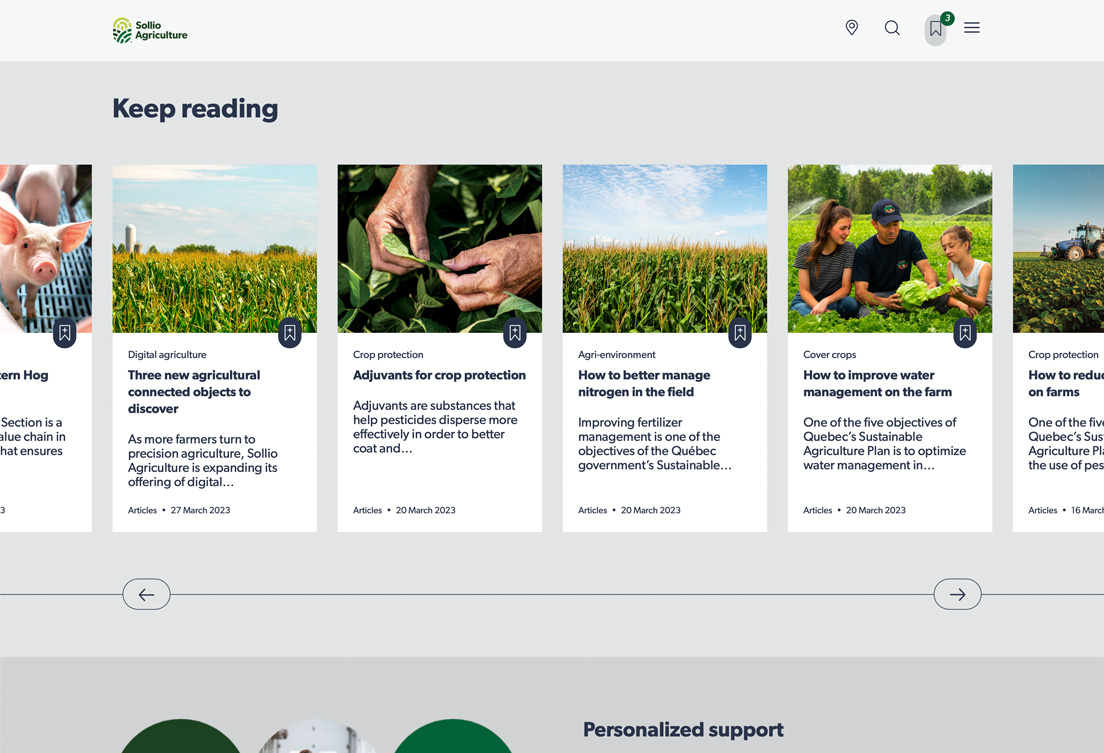
Task: Open saved bookmarks with badge 3
Action: coord(936,29)
